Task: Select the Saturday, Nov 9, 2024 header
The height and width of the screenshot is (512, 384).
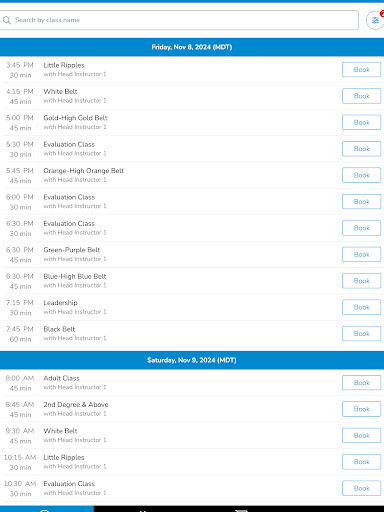Action: pos(192,360)
